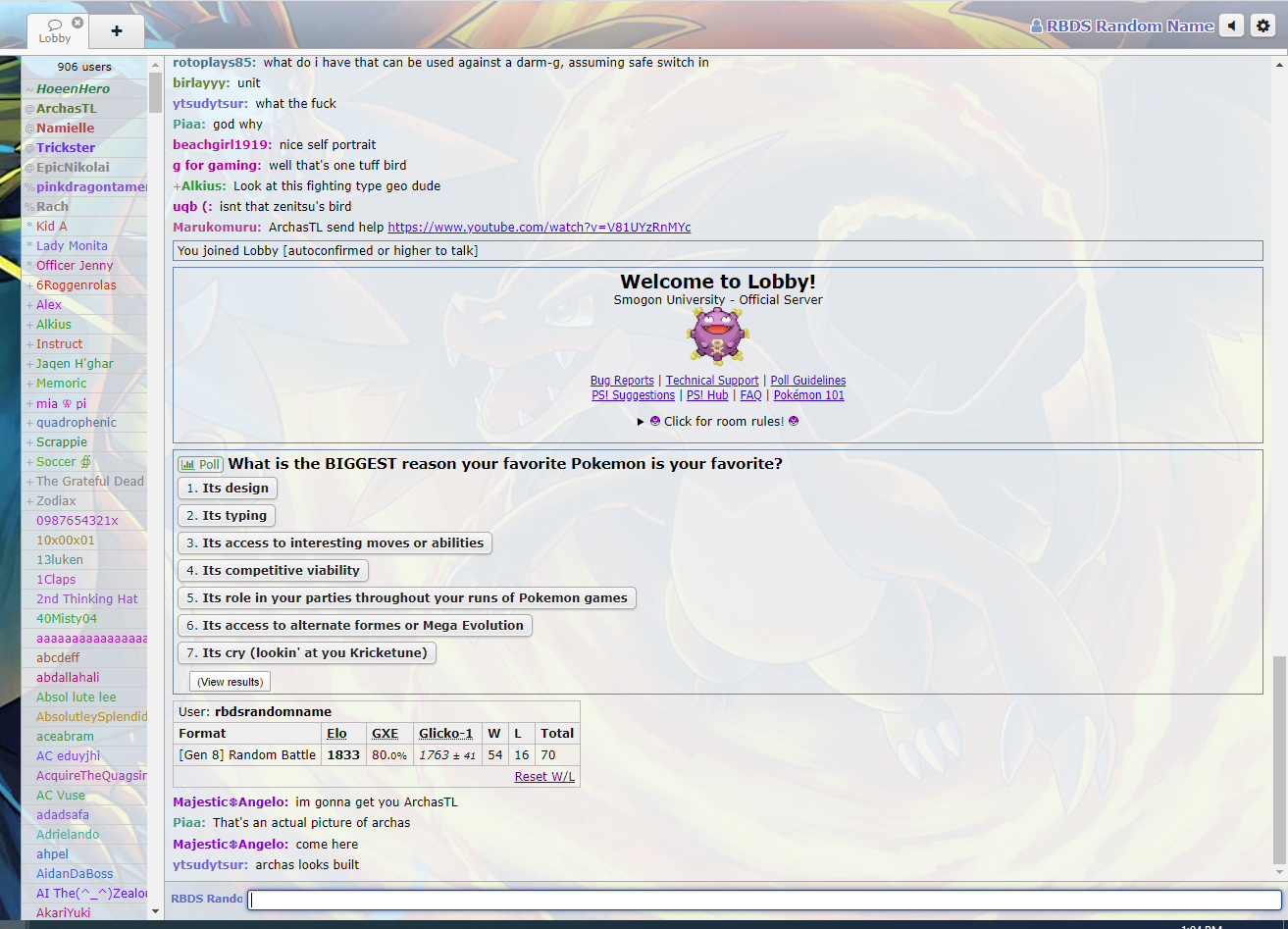The height and width of the screenshot is (929, 1288).
Task: Click the RBDS Random Name username button
Action: tap(1122, 26)
